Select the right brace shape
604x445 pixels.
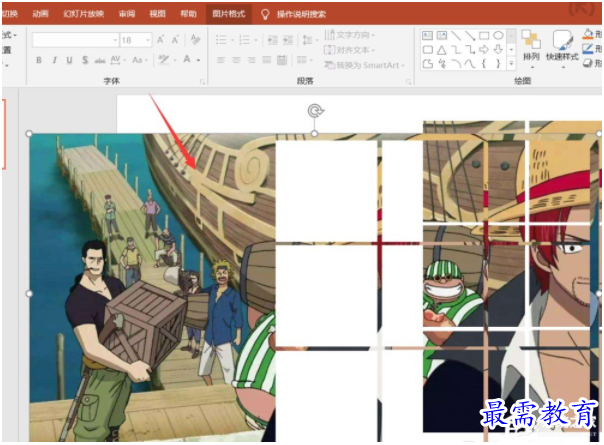point(498,64)
